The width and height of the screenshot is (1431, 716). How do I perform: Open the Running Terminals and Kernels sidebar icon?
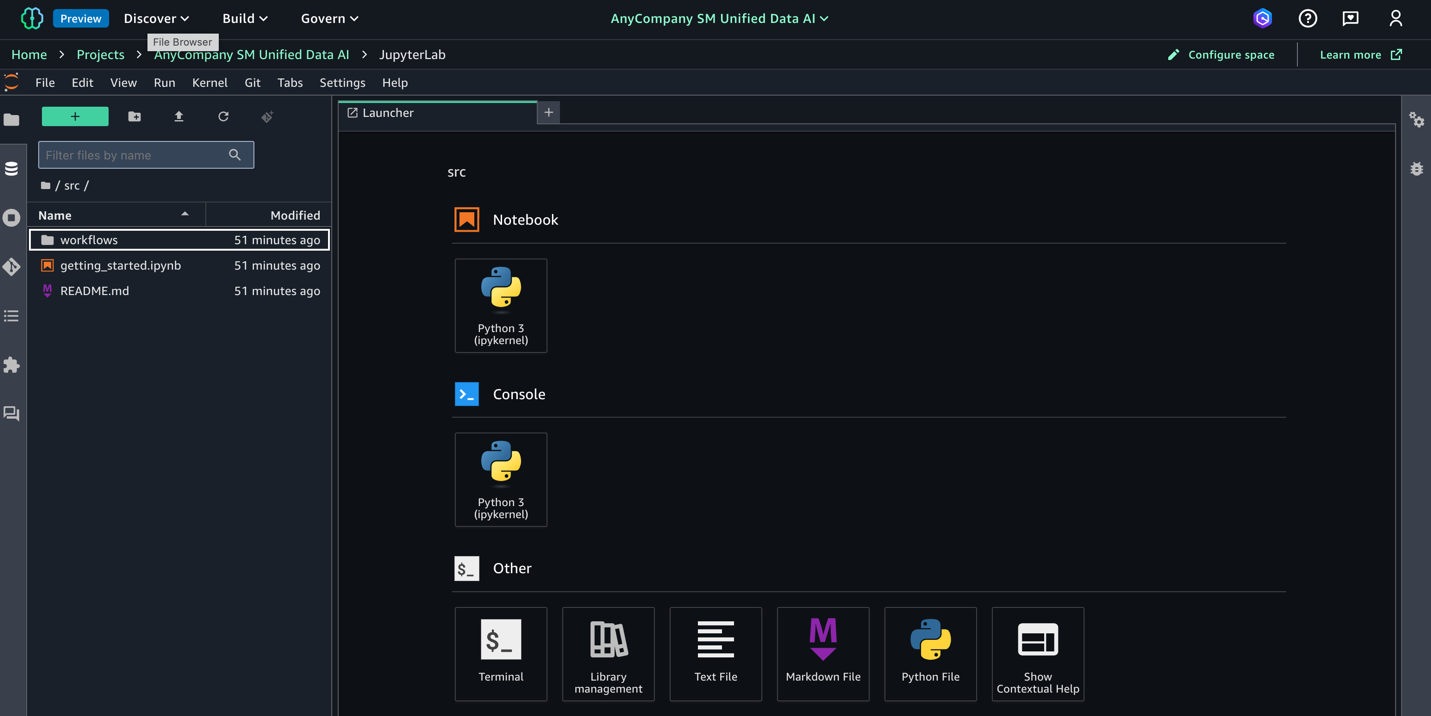pos(12,218)
